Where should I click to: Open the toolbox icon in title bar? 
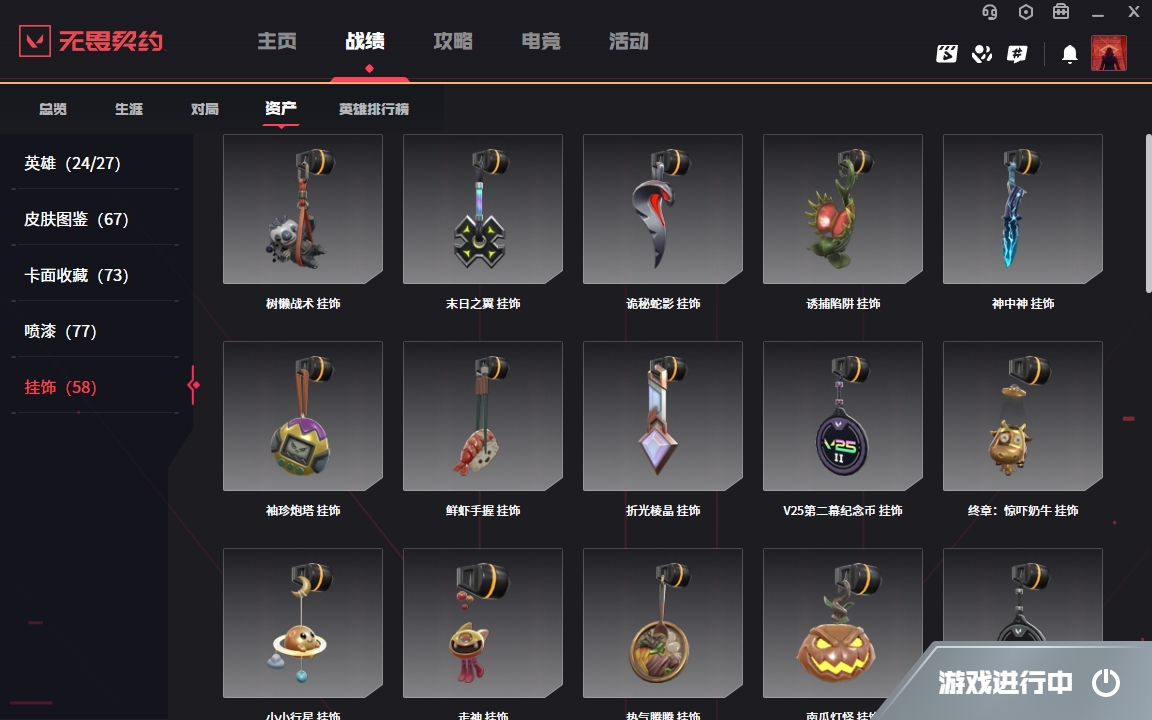click(x=1061, y=12)
